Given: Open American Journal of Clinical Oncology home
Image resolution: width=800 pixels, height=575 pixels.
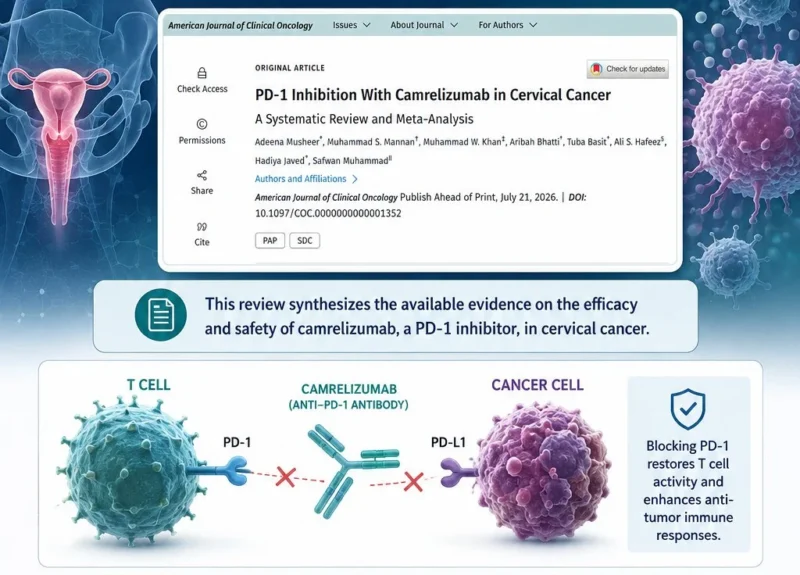Looking at the screenshot, I should point(240,25).
